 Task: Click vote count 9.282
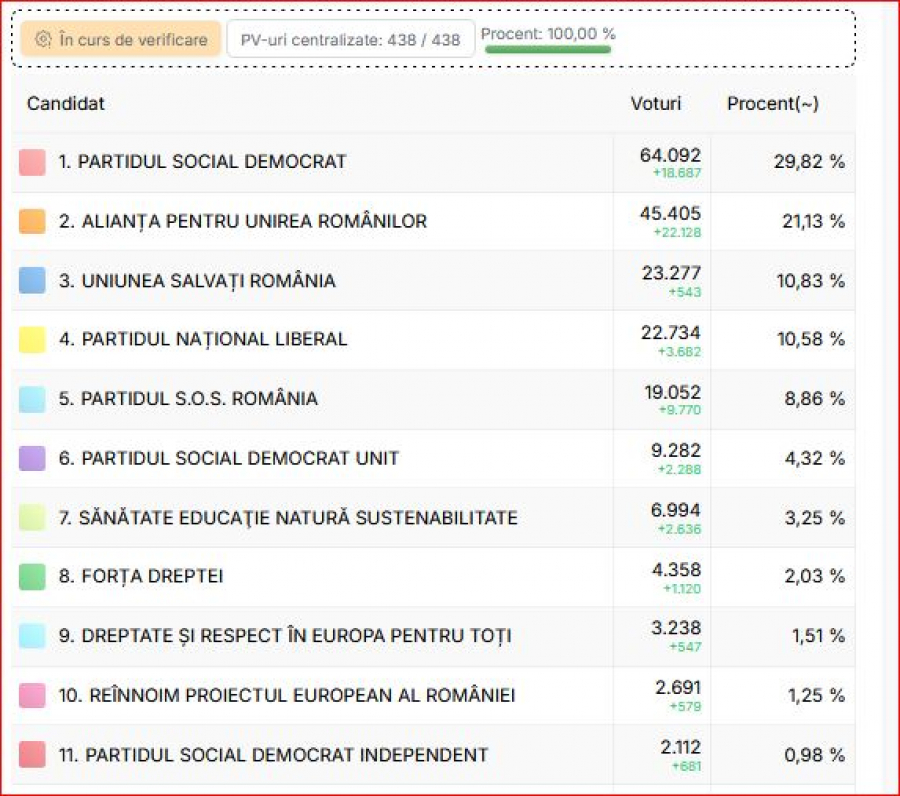pos(676,451)
